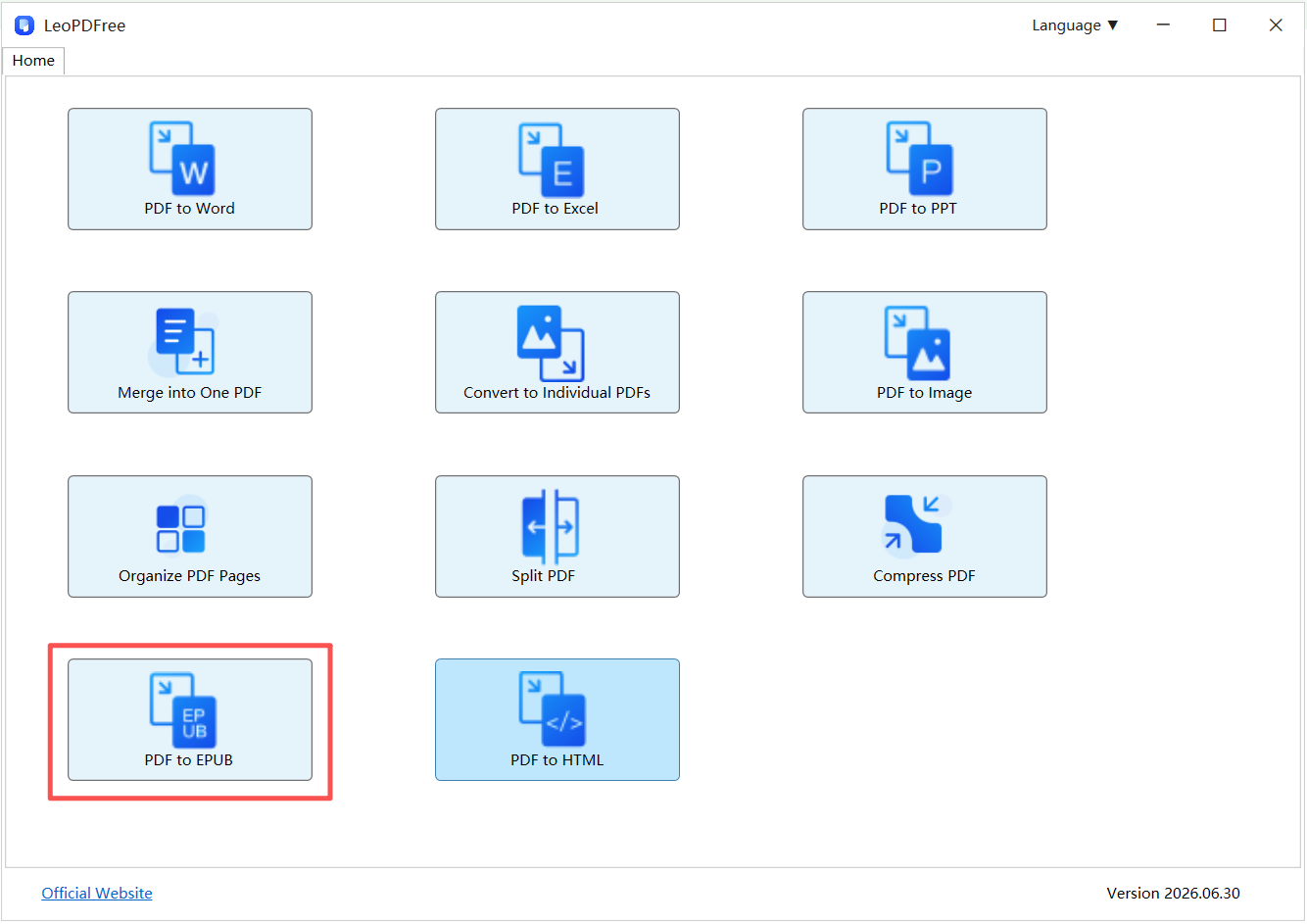Click the Version 2026.06.30 text
The height and width of the screenshot is (924, 1307).
tap(1173, 893)
